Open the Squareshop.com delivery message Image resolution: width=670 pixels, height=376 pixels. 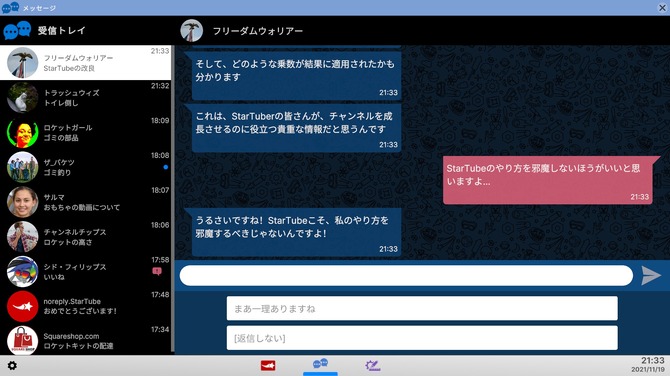pyautogui.click(x=85, y=340)
